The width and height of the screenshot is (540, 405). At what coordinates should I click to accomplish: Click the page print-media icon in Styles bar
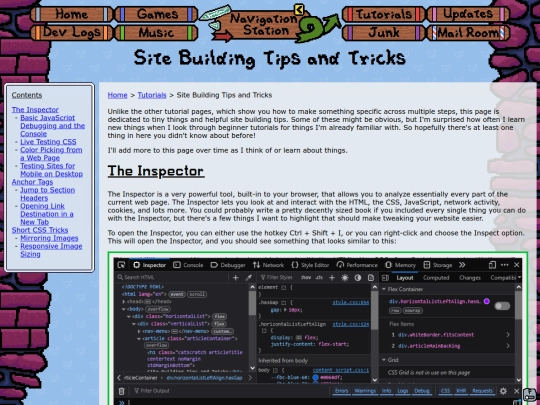coord(371,278)
